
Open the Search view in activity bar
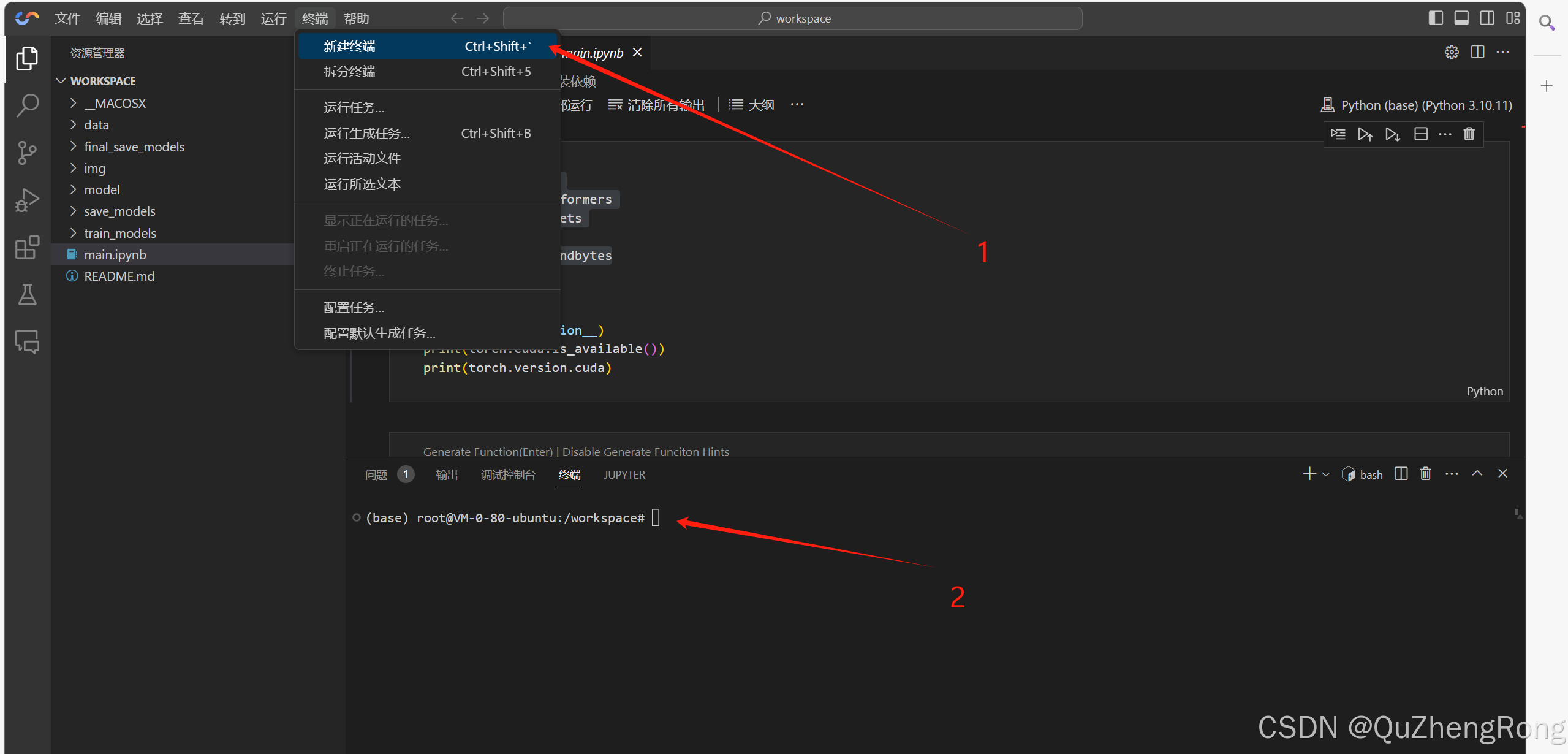[x=28, y=105]
